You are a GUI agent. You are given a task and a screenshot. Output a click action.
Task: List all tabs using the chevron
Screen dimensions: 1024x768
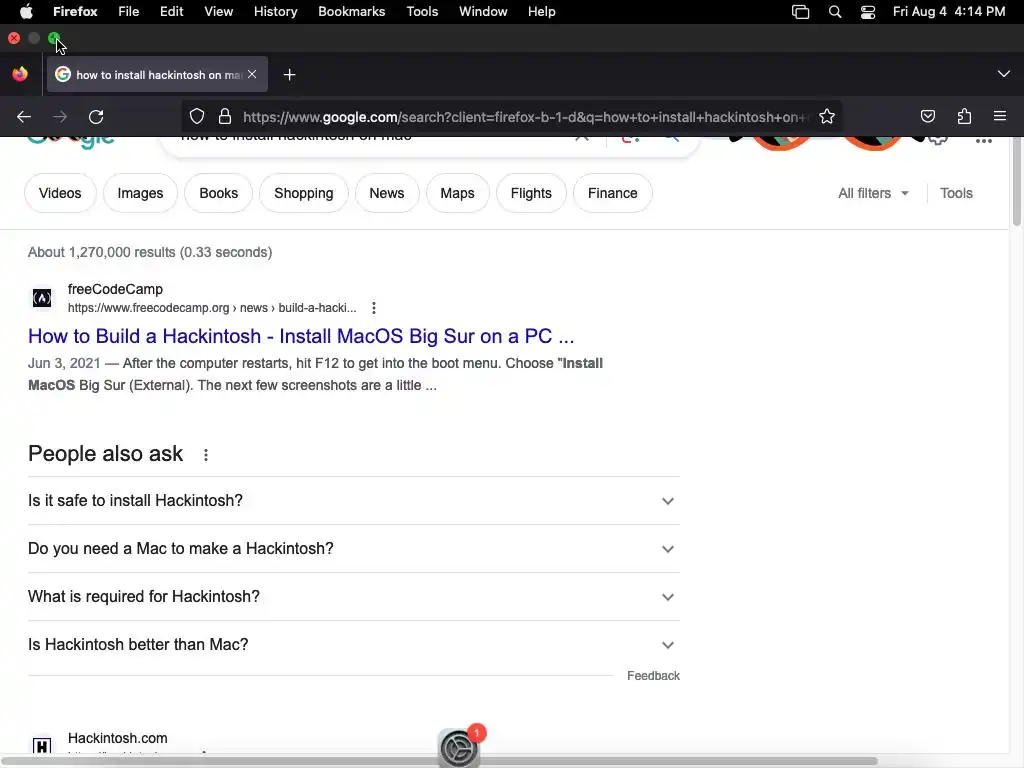(1003, 74)
